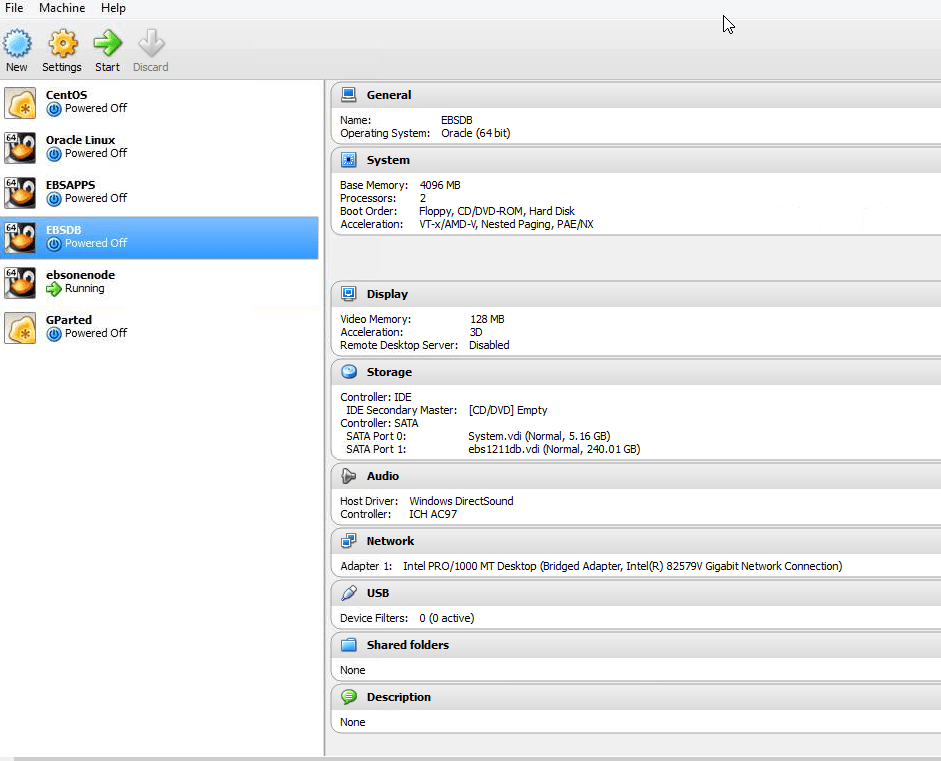
Task: Open the Display settings header link
Action: coord(387,294)
